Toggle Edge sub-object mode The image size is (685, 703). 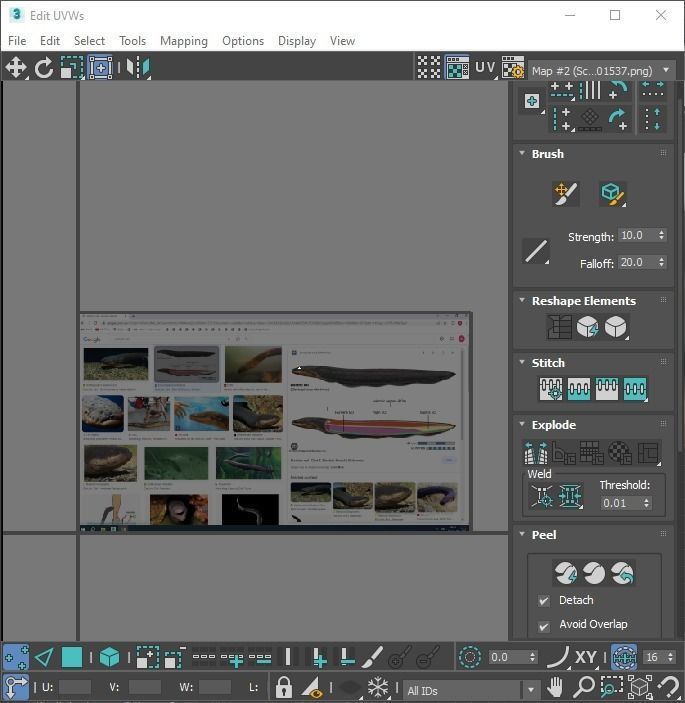point(44,657)
